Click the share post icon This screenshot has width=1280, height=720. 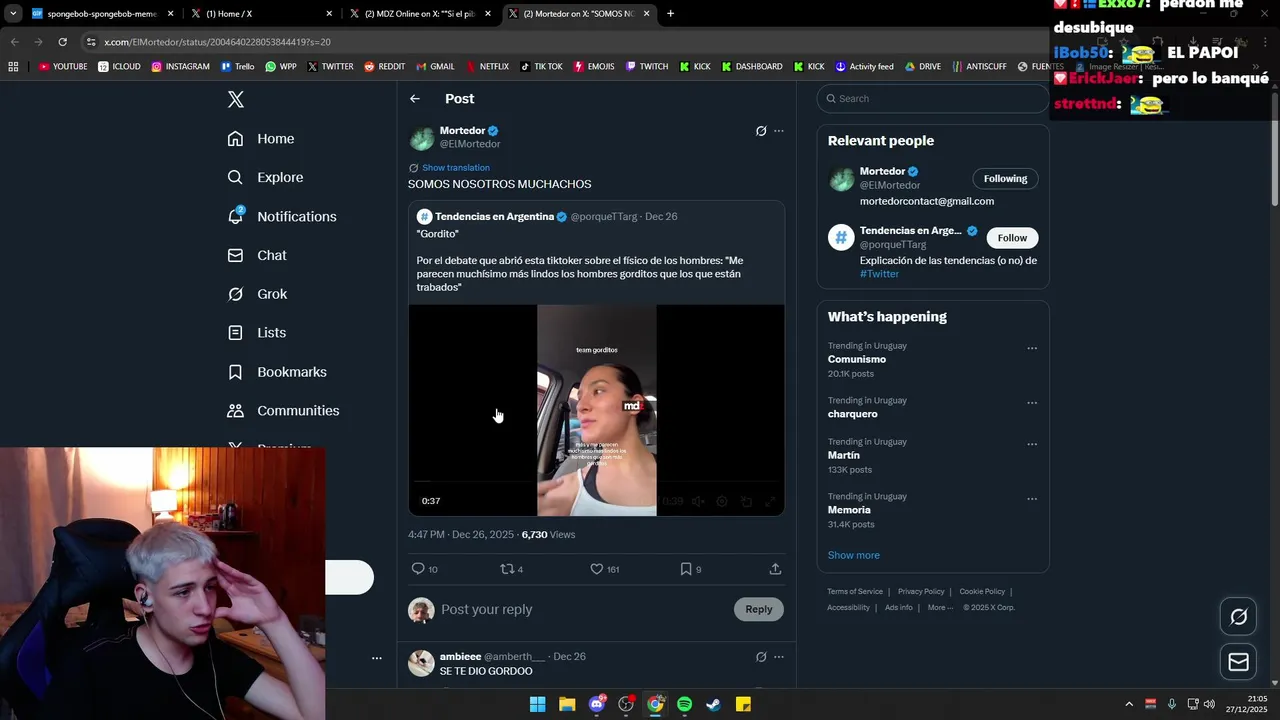775,569
